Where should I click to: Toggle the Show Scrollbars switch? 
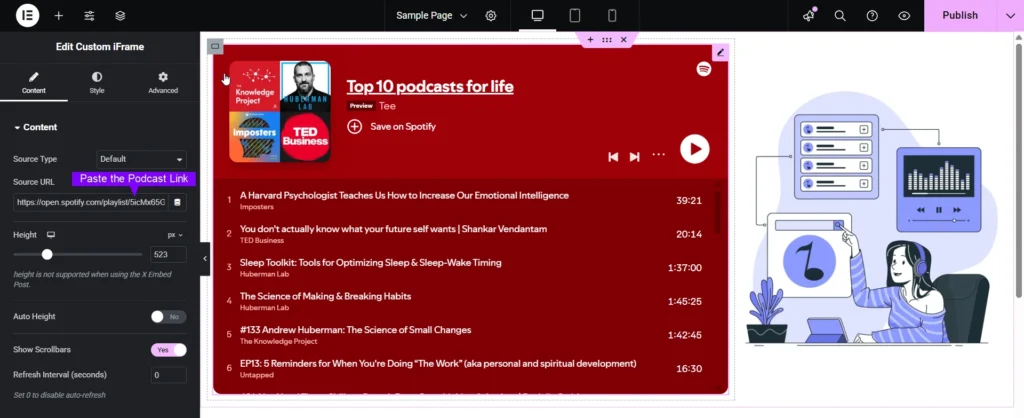(x=168, y=350)
